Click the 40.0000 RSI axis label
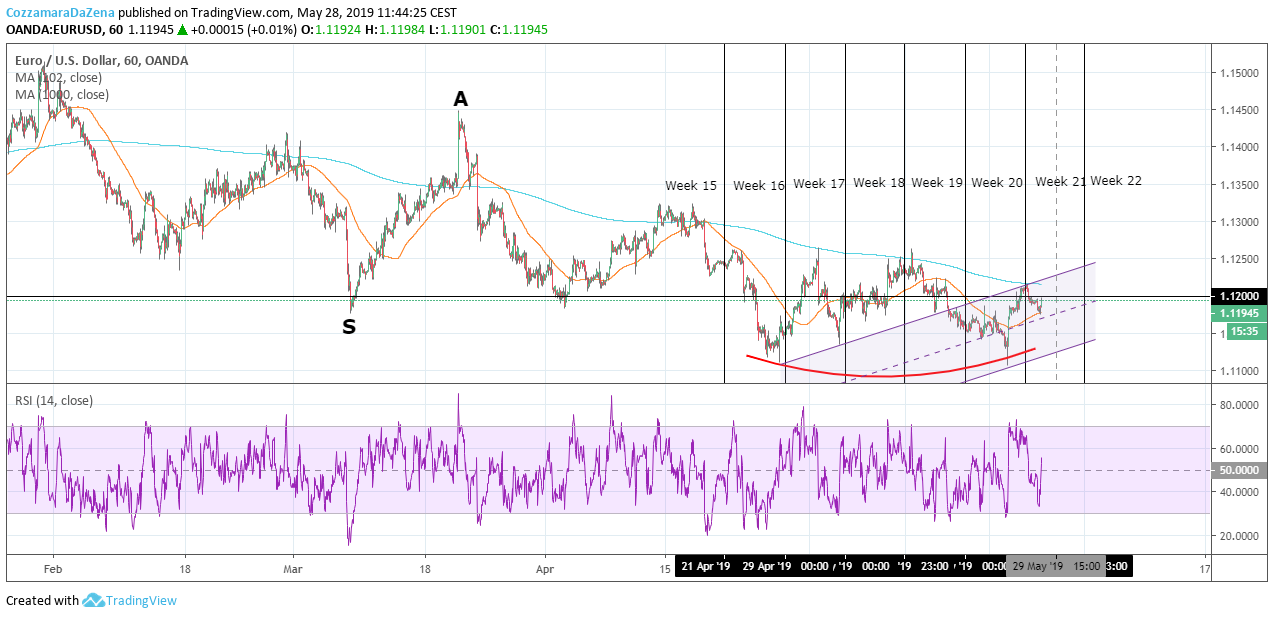The image size is (1274, 618). pos(1238,492)
